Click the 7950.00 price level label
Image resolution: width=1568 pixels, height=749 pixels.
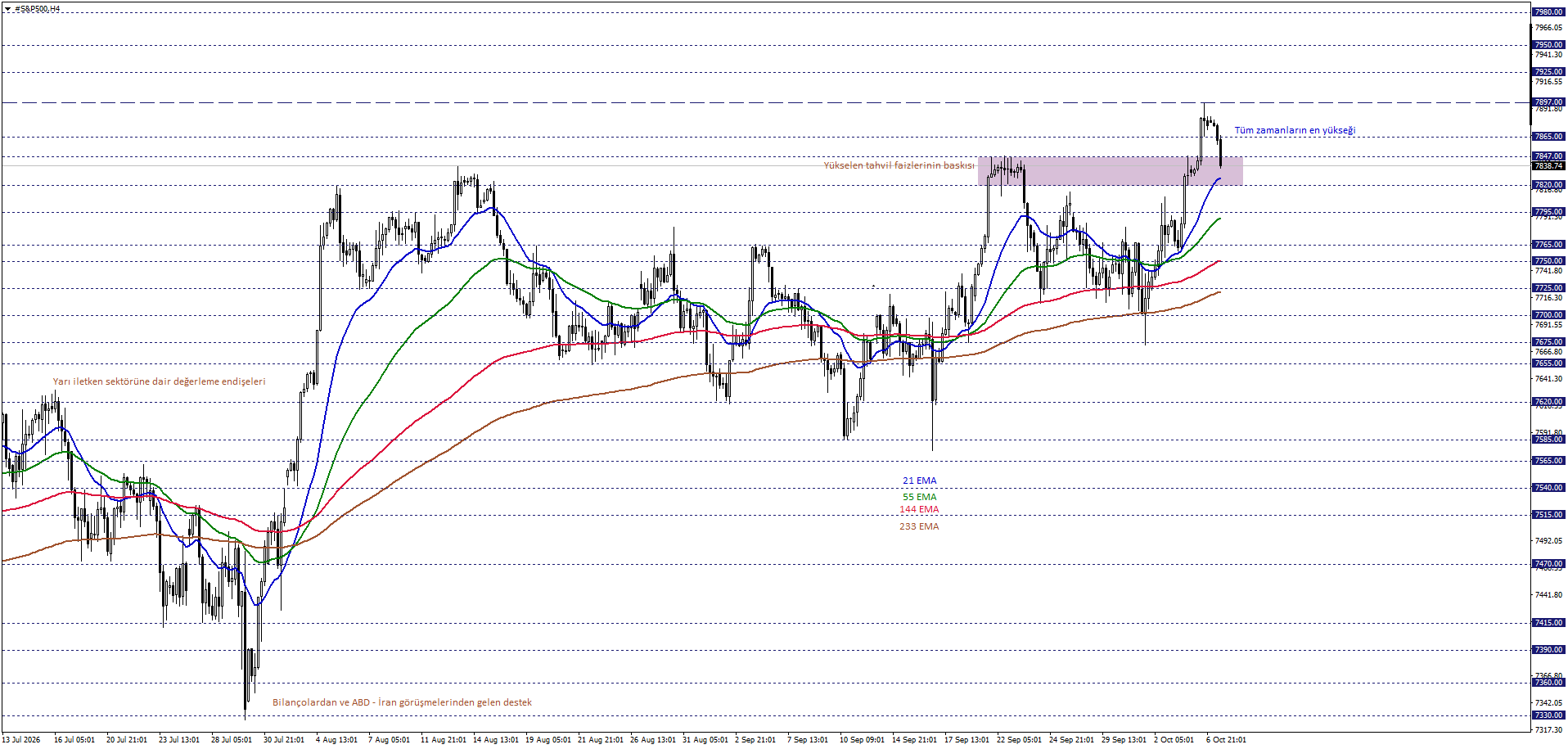coord(1548,45)
